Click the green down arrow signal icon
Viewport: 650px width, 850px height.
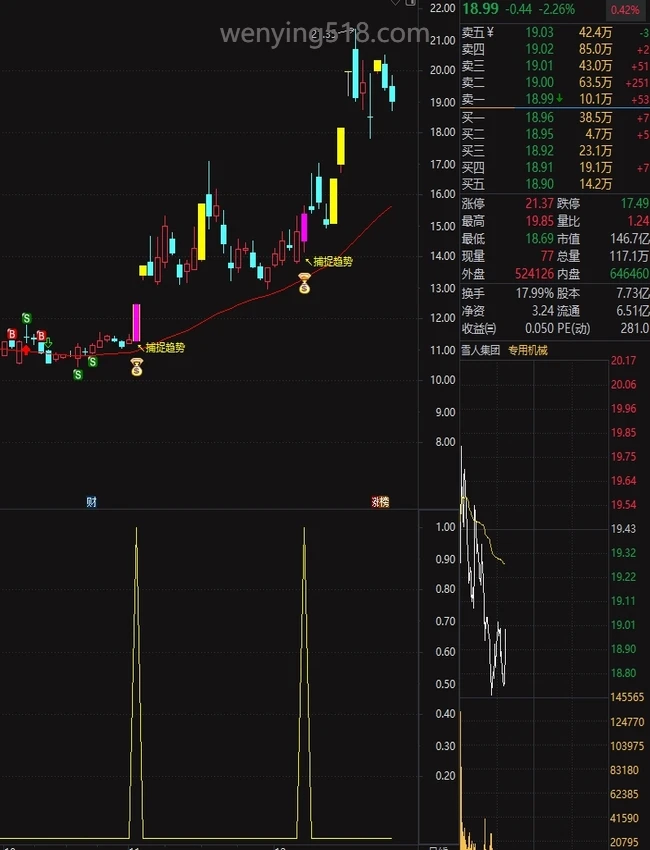[49, 344]
